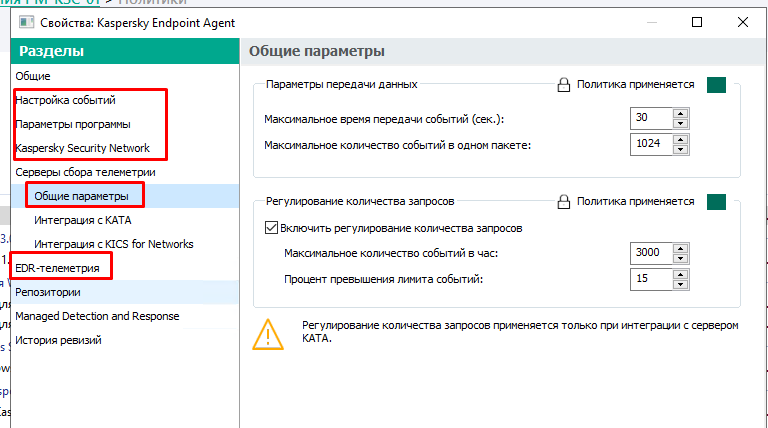768x428 pixels.
Task: Click the field showing 30 seconds
Action: (651, 118)
